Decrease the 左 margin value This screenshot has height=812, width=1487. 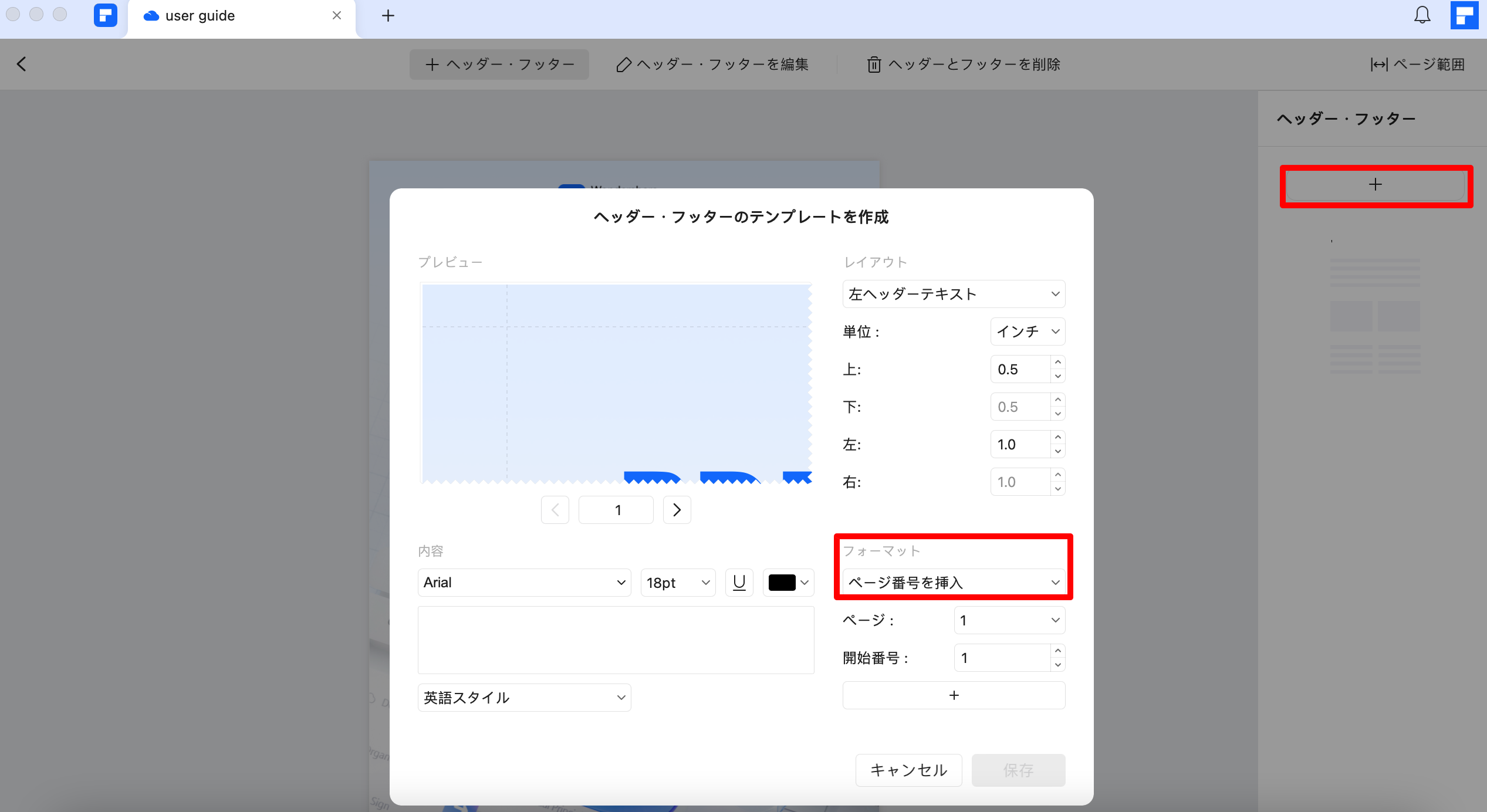point(1057,451)
